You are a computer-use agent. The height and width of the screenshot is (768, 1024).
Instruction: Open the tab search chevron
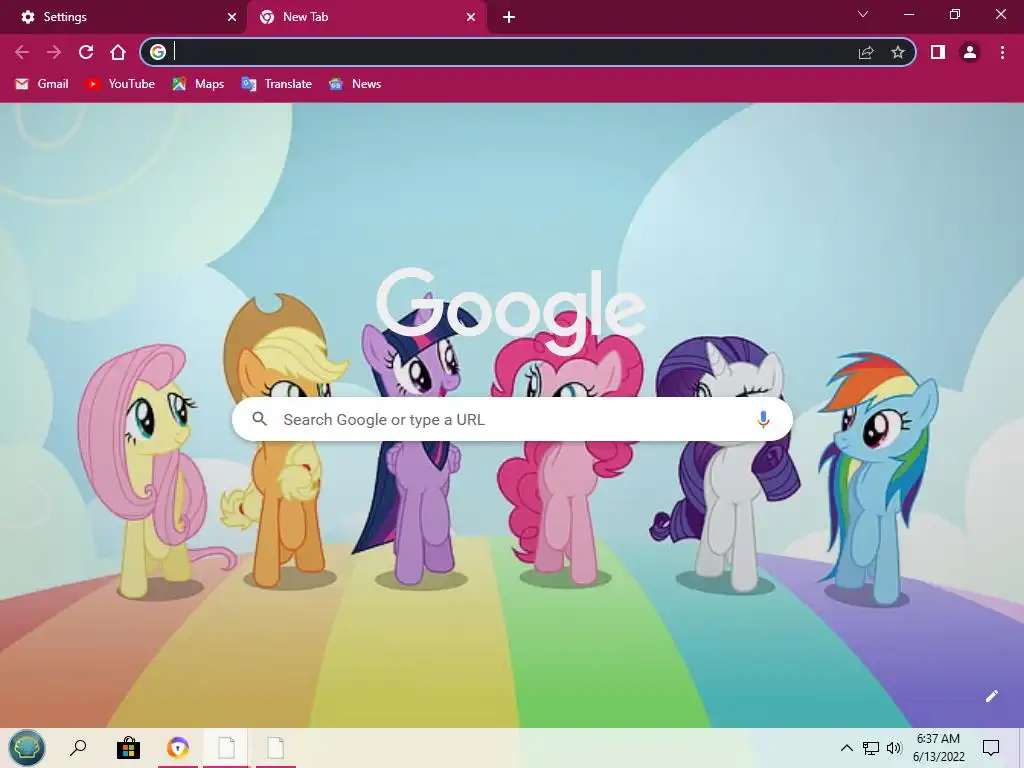point(863,14)
